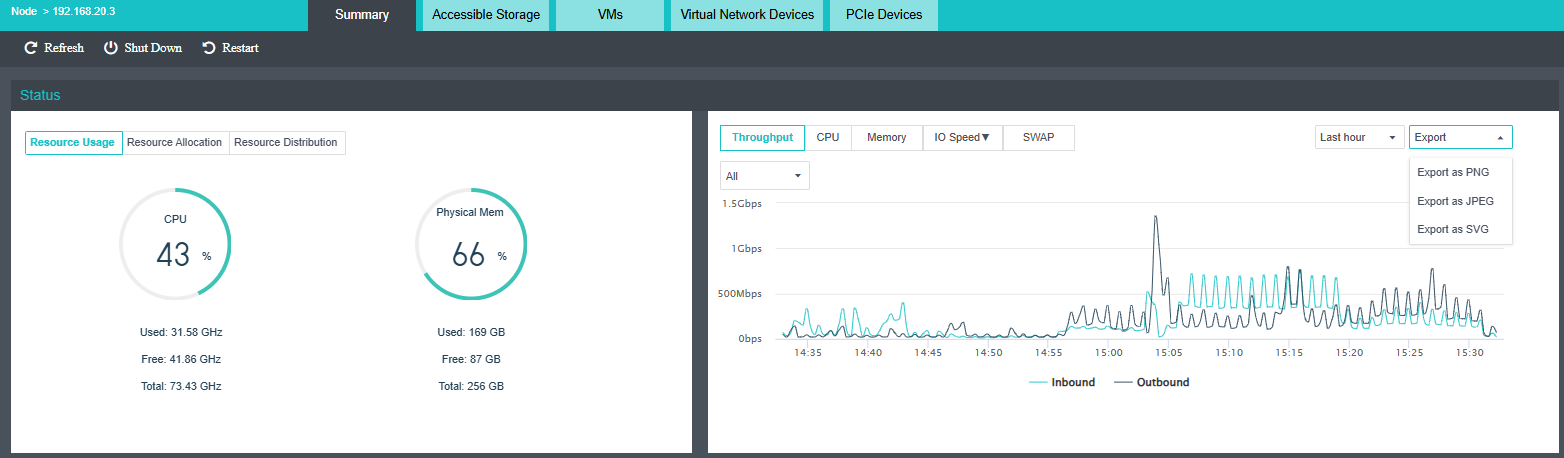Expand the All interface filter dropdown
This screenshot has height=458, width=1564.
tap(764, 176)
